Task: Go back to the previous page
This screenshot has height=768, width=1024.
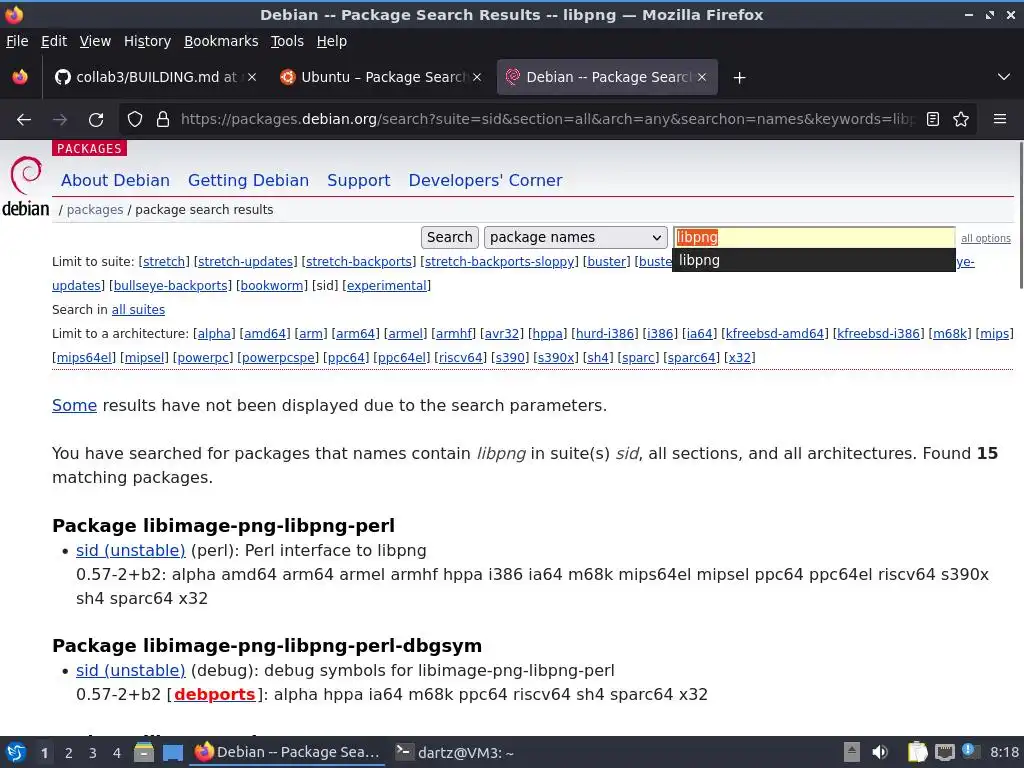Action: point(24,120)
